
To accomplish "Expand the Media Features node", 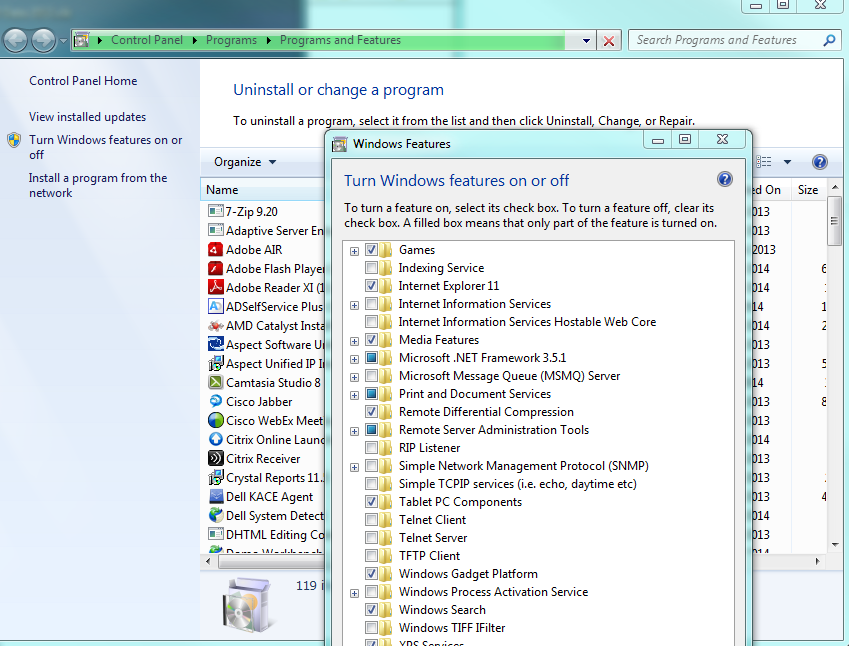I will 354,341.
